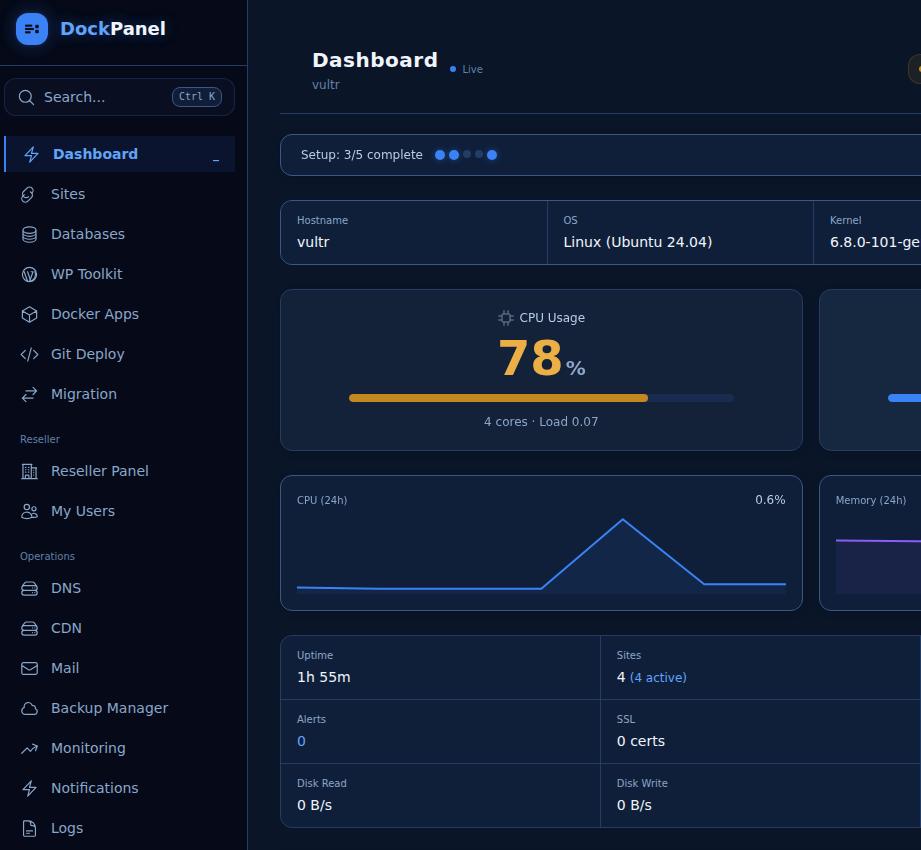Go to My Users

click(119, 510)
